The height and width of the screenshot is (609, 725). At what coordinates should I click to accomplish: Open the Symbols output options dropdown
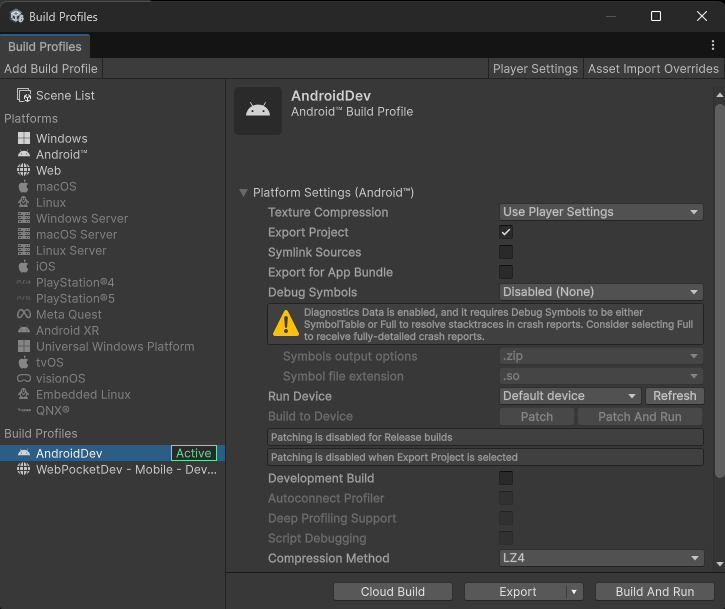[x=601, y=356]
